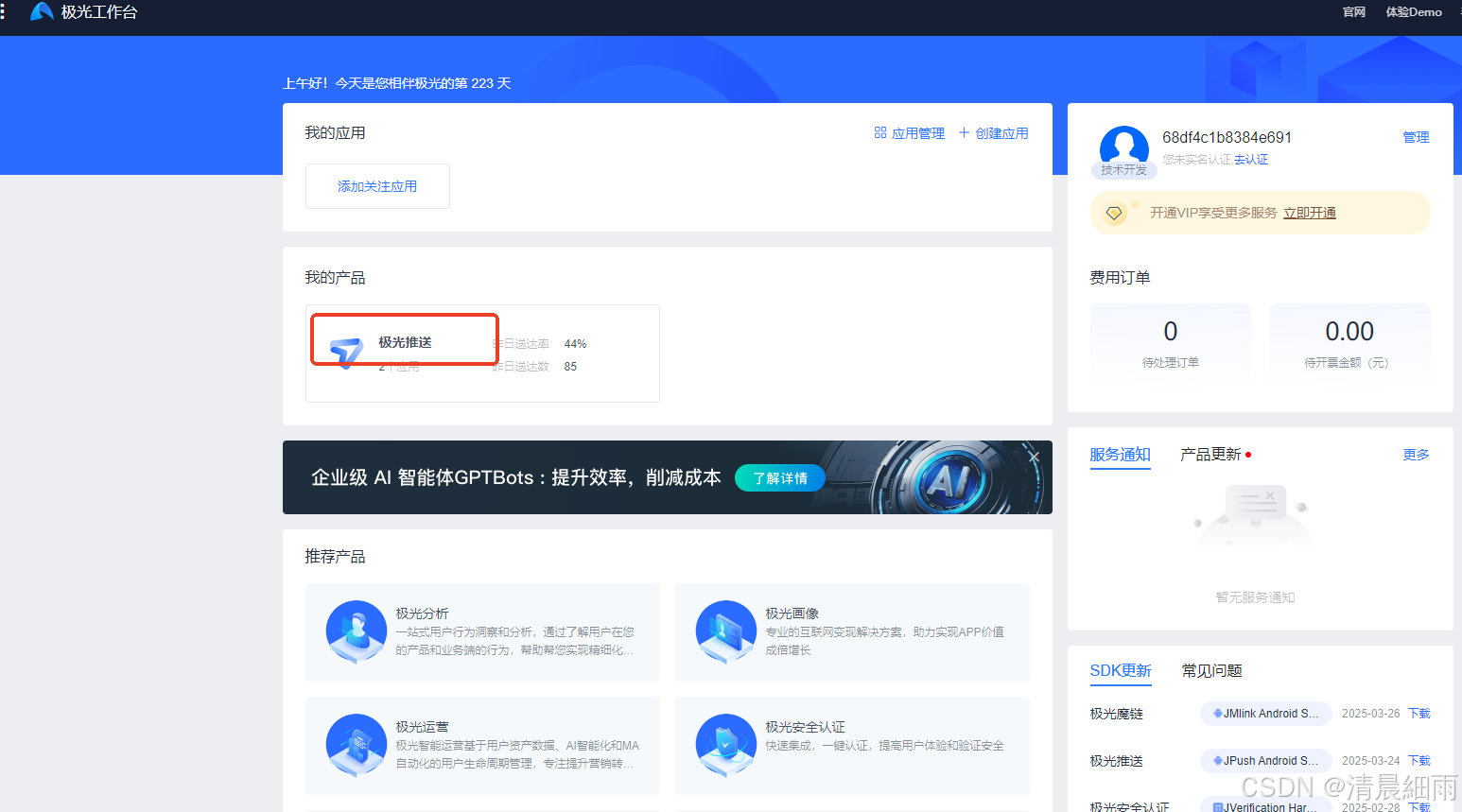Open the 官网 link in header
This screenshot has width=1462, height=812.
1354,12
